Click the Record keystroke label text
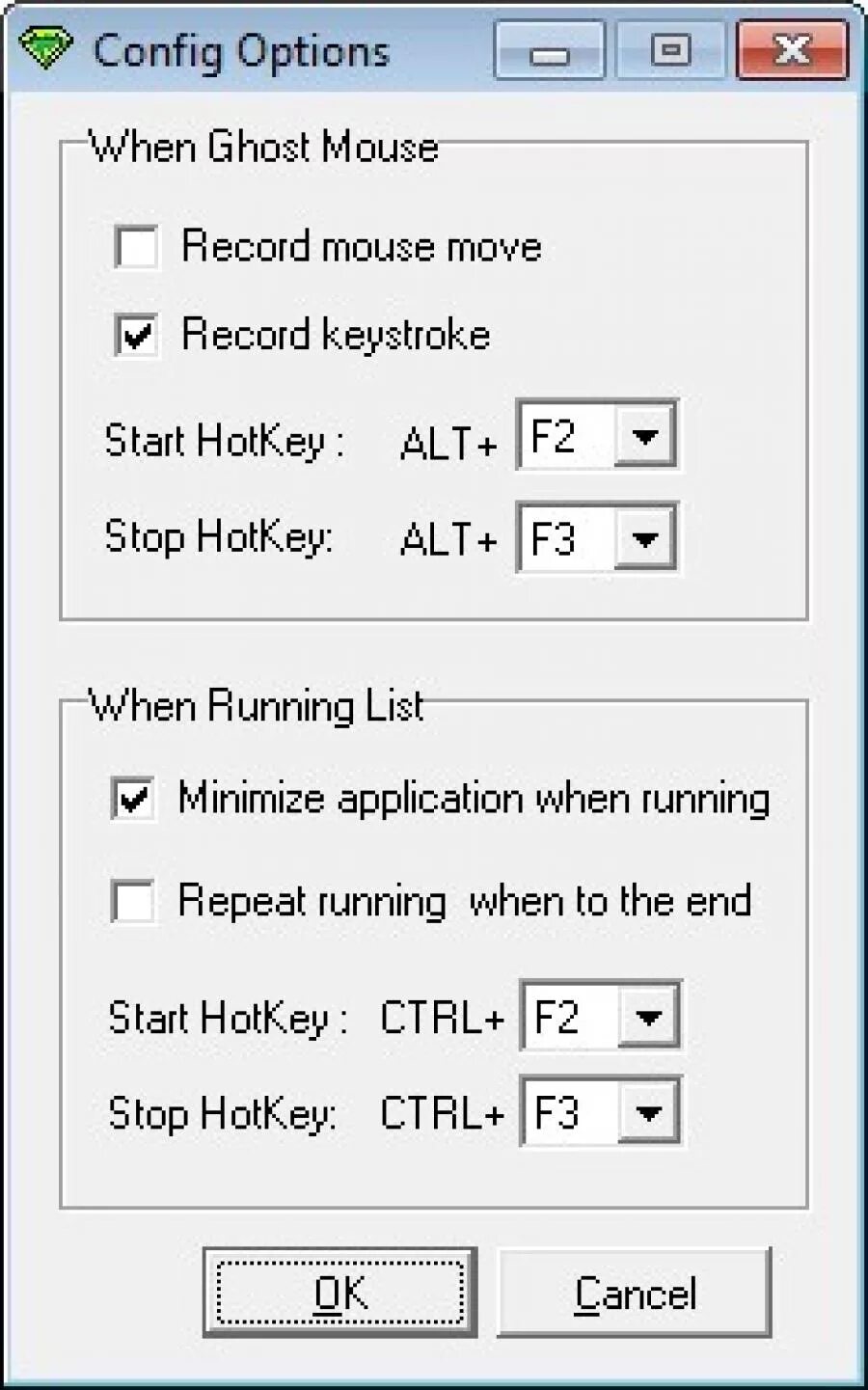The width and height of the screenshot is (868, 1390). [x=336, y=335]
